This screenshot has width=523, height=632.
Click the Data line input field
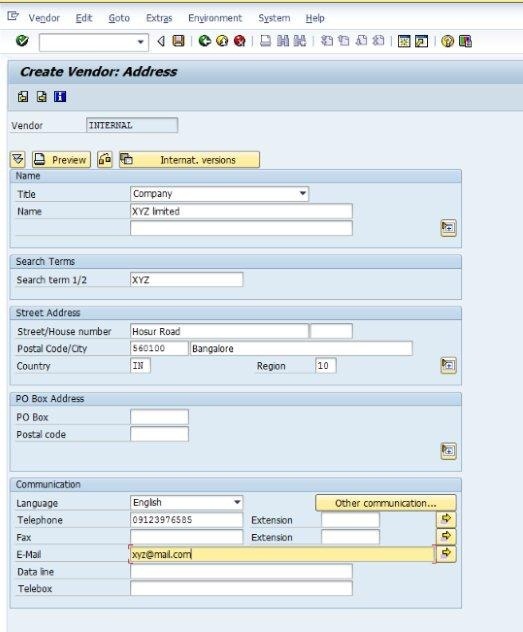tap(241, 572)
